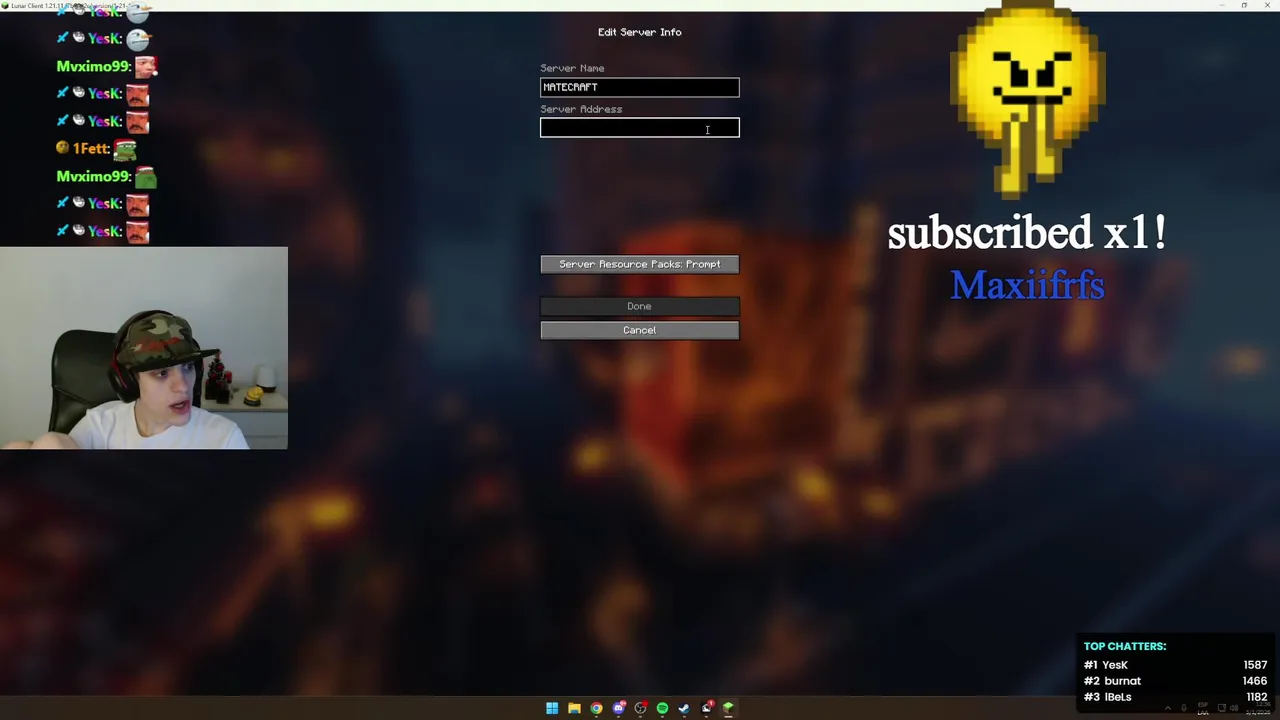Click the microphone icon in the system tray

click(1184, 708)
